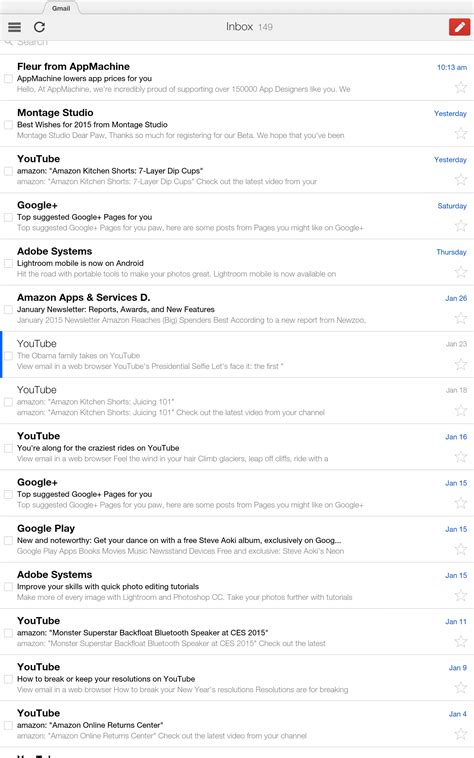Tick the Lightroom mobile email checkbox

(x=8, y=263)
